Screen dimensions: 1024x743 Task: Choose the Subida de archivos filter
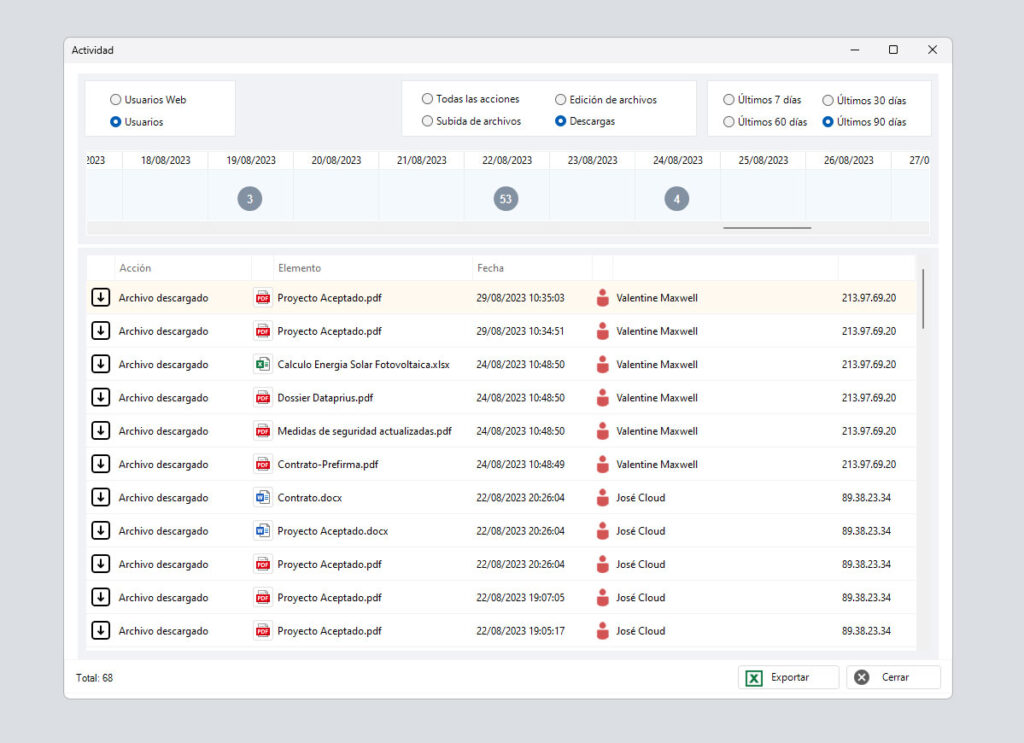click(427, 121)
